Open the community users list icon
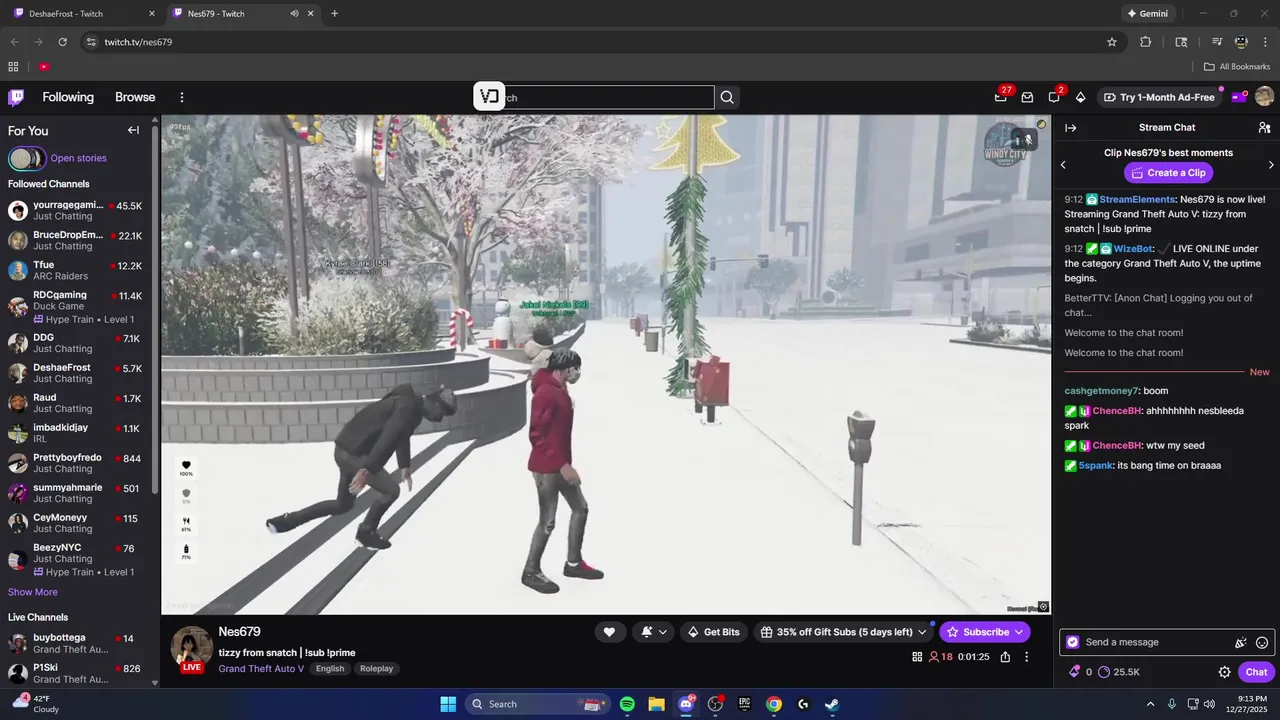Viewport: 1280px width, 720px height. (1264, 128)
